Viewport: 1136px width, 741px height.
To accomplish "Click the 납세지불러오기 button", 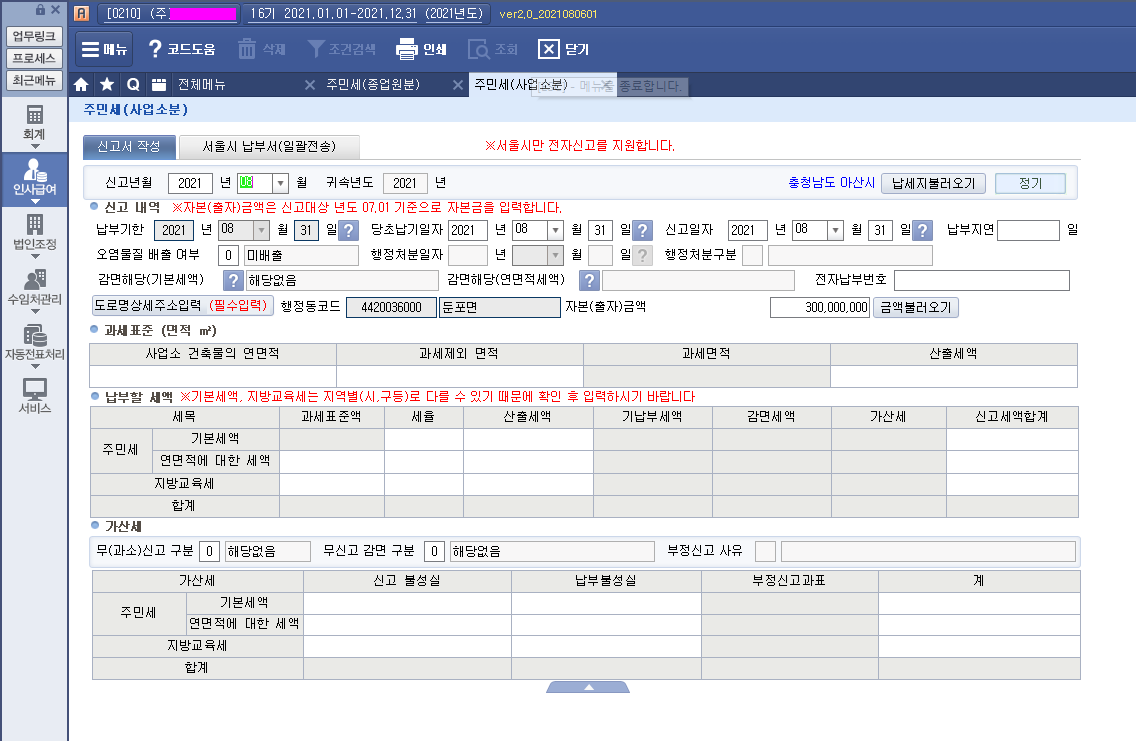I will coord(938,183).
